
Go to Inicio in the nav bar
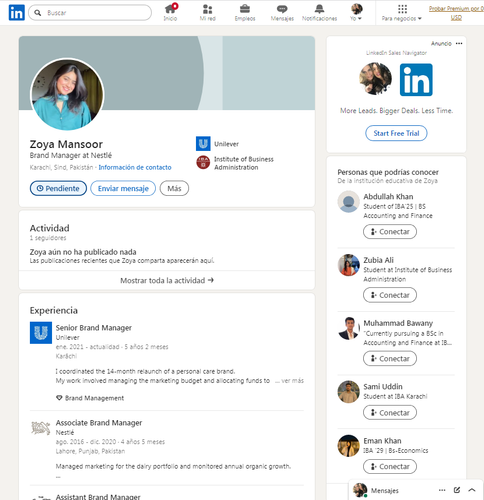pyautogui.click(x=170, y=12)
